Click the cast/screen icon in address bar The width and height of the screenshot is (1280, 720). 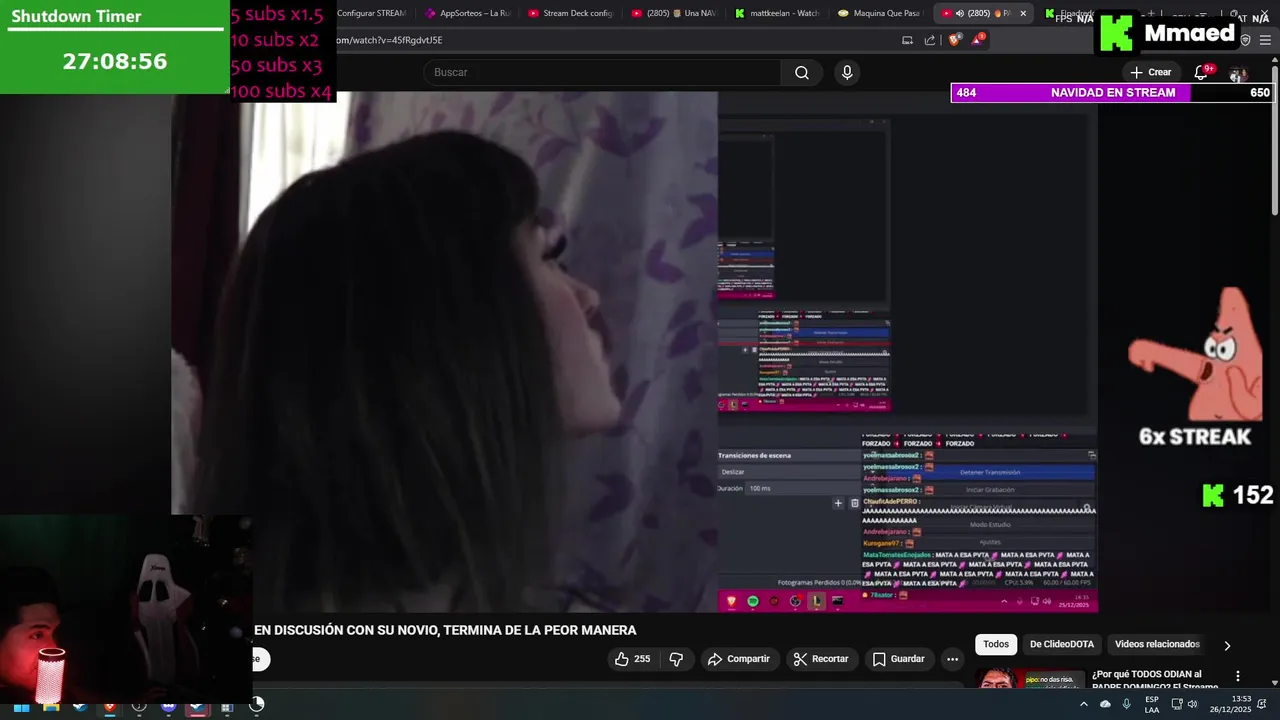(907, 40)
